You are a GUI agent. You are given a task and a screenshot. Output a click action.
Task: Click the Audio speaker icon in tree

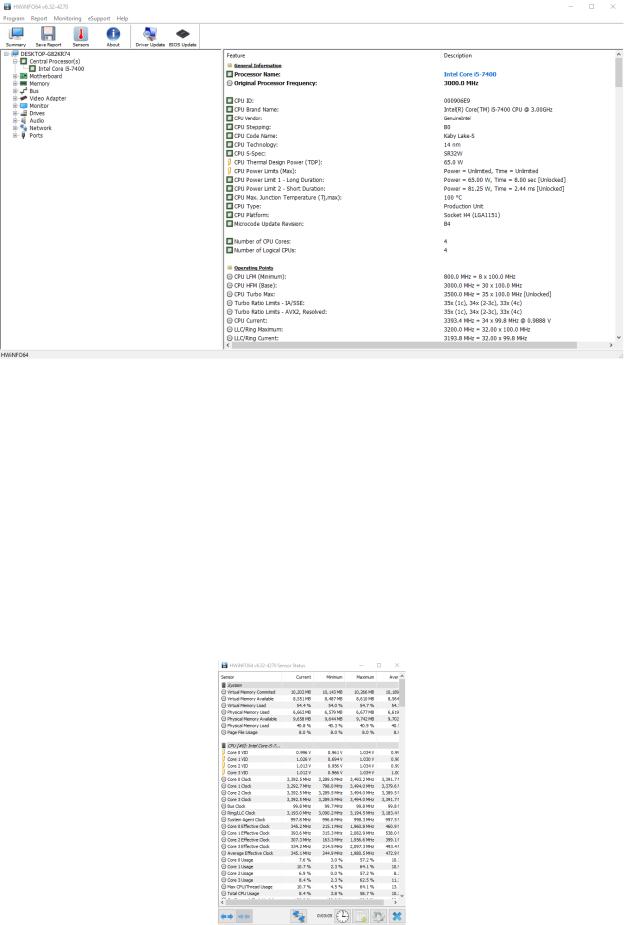tap(24, 120)
